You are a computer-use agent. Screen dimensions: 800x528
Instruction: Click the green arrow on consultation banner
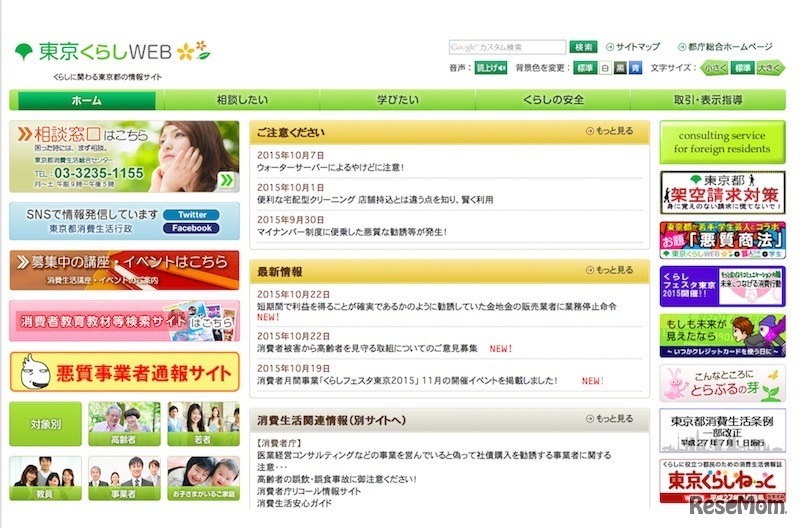click(x=227, y=180)
